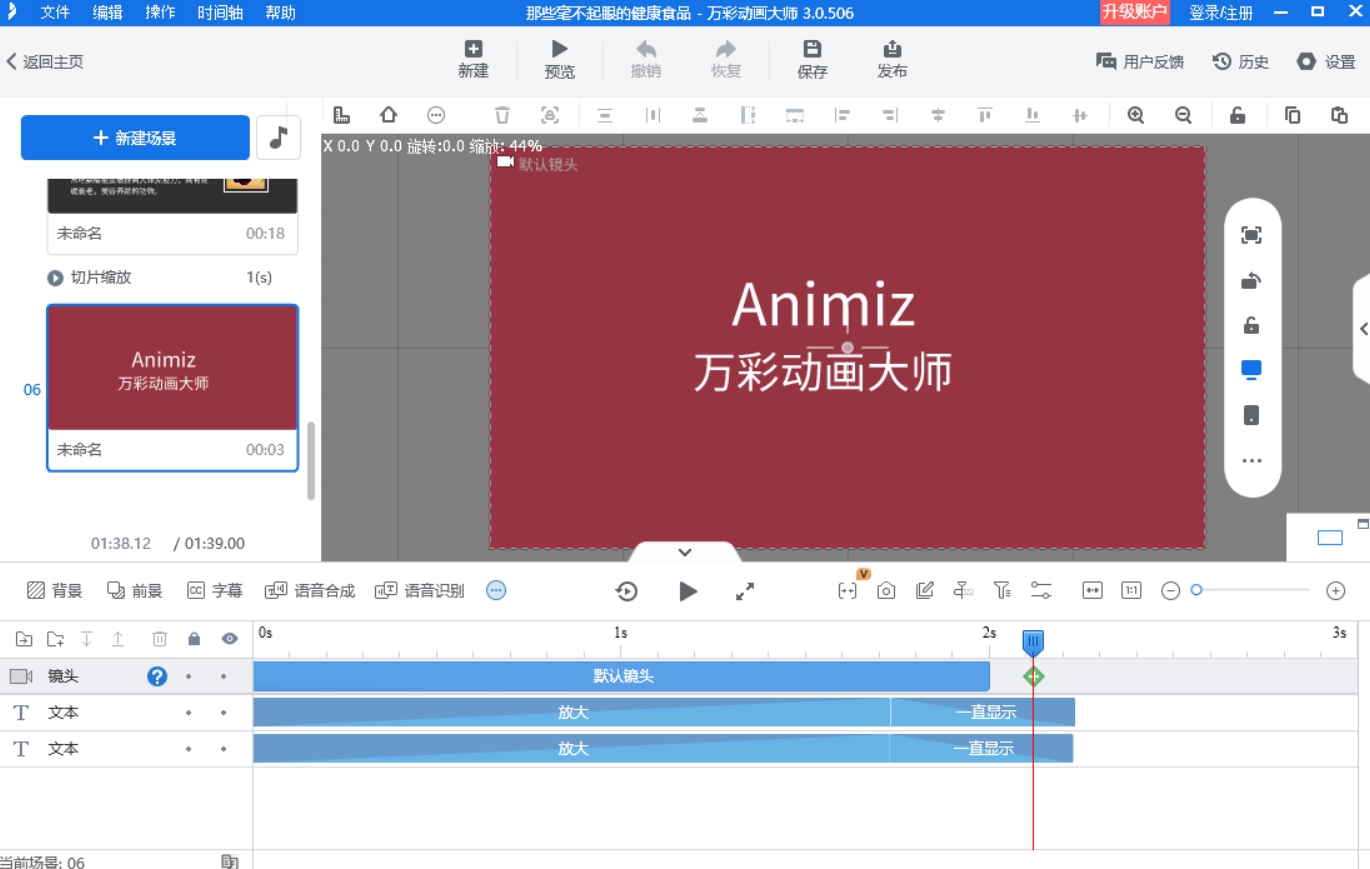Viewport: 1370px width, 869px height.
Task: Open 设置 settings
Action: pos(1326,62)
